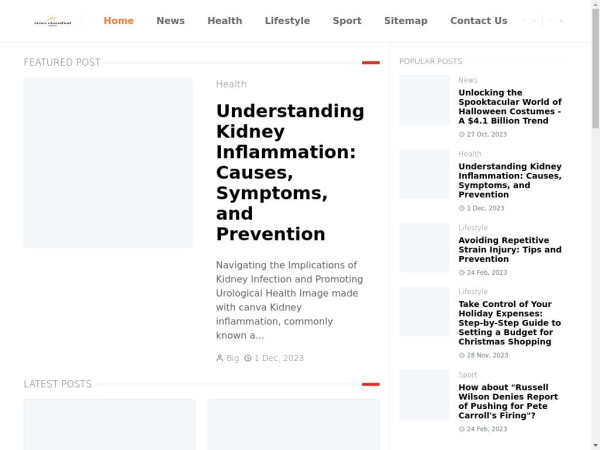Click the clock icon in featured post
The image size is (600, 450).
[x=248, y=358]
